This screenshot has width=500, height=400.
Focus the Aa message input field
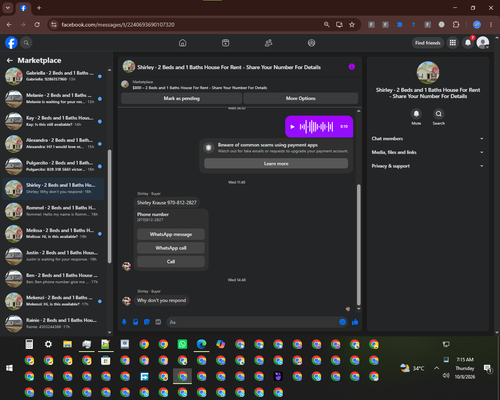coord(253,322)
